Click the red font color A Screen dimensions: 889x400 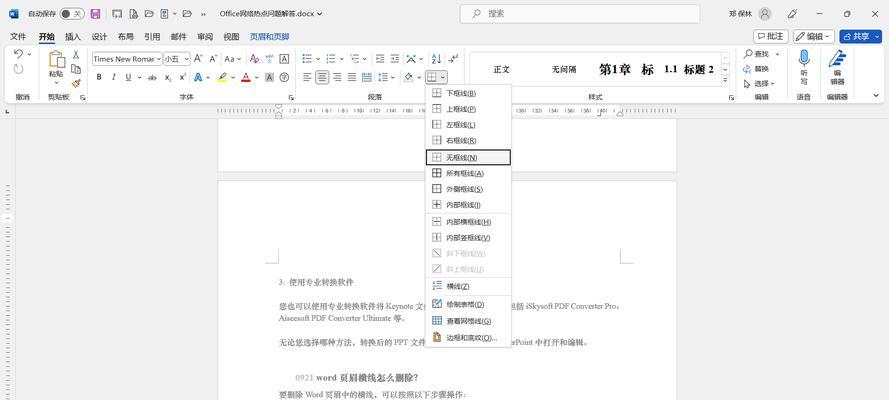click(x=245, y=77)
